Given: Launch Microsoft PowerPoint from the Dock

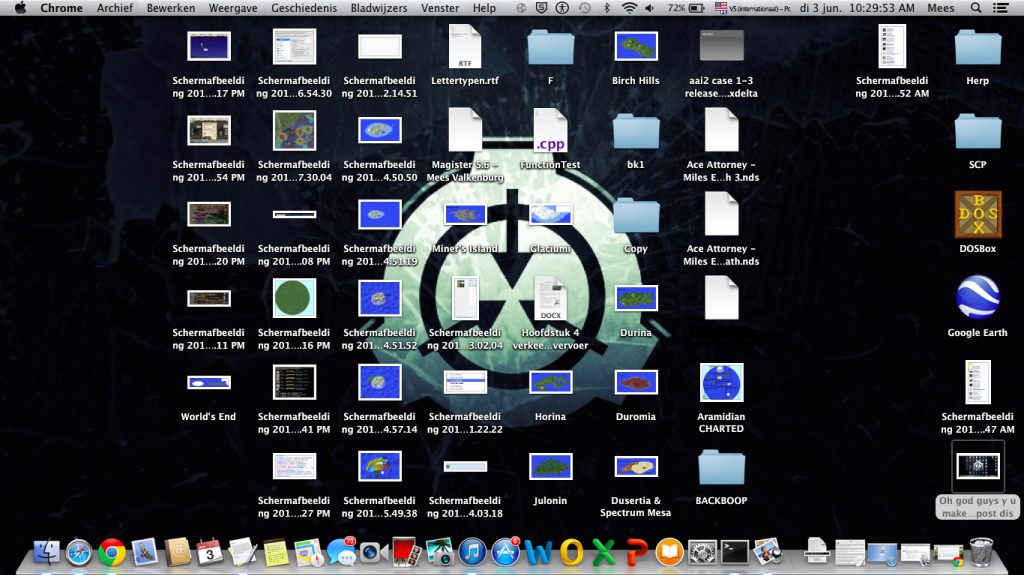Looking at the screenshot, I should (637, 552).
